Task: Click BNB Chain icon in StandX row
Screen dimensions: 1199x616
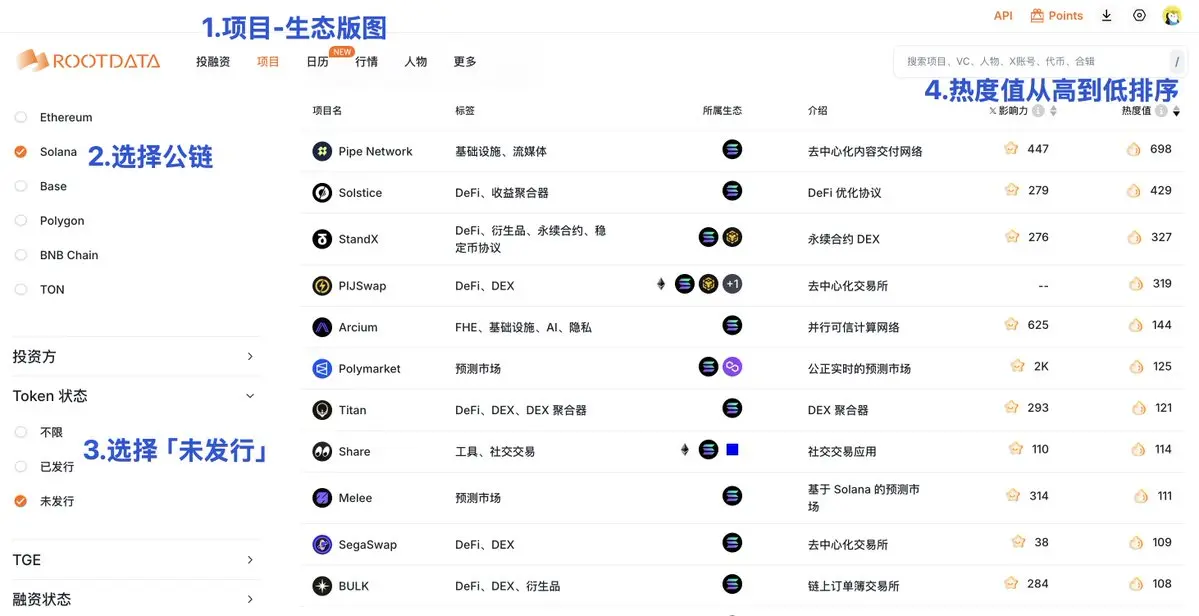Action: (732, 237)
